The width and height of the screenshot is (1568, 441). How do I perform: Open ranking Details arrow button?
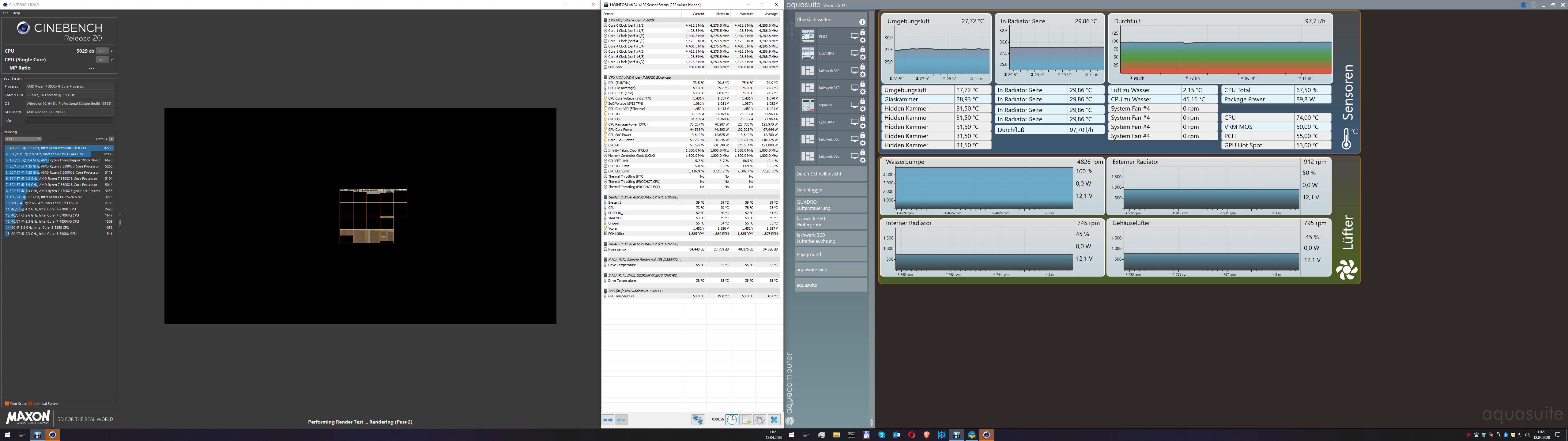(x=111, y=139)
